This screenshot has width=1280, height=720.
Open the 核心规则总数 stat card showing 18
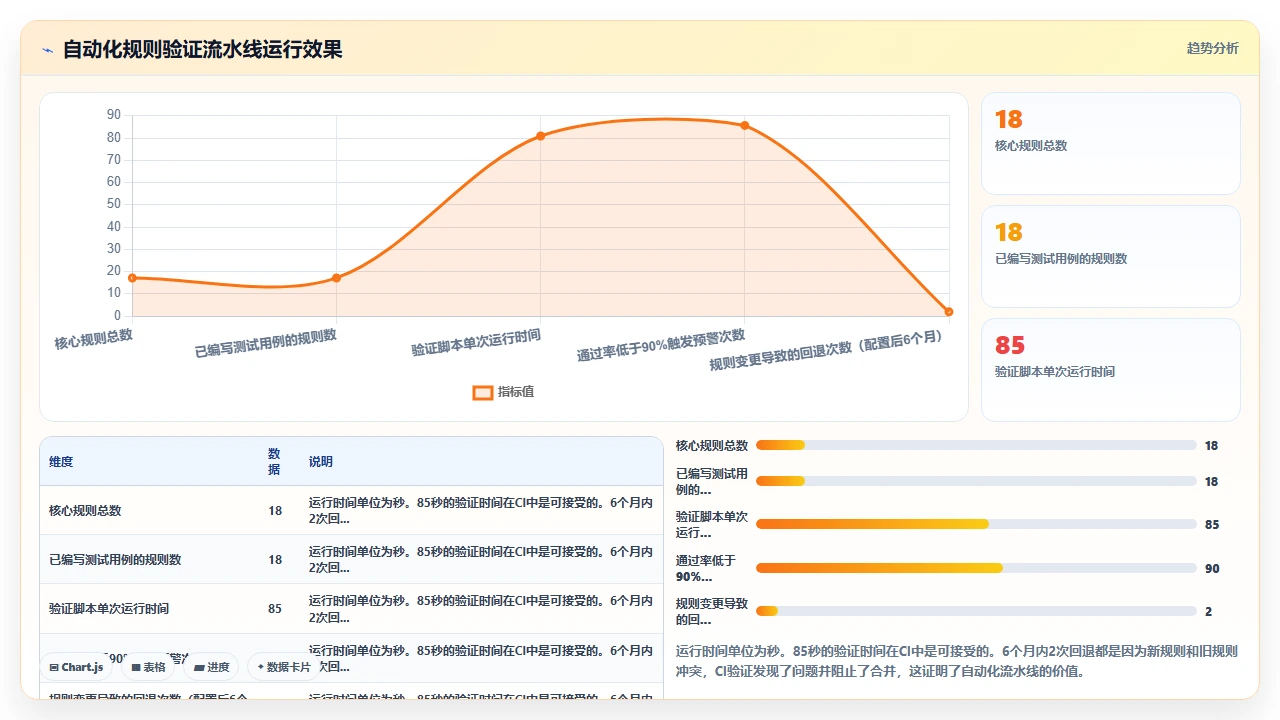click(1111, 144)
